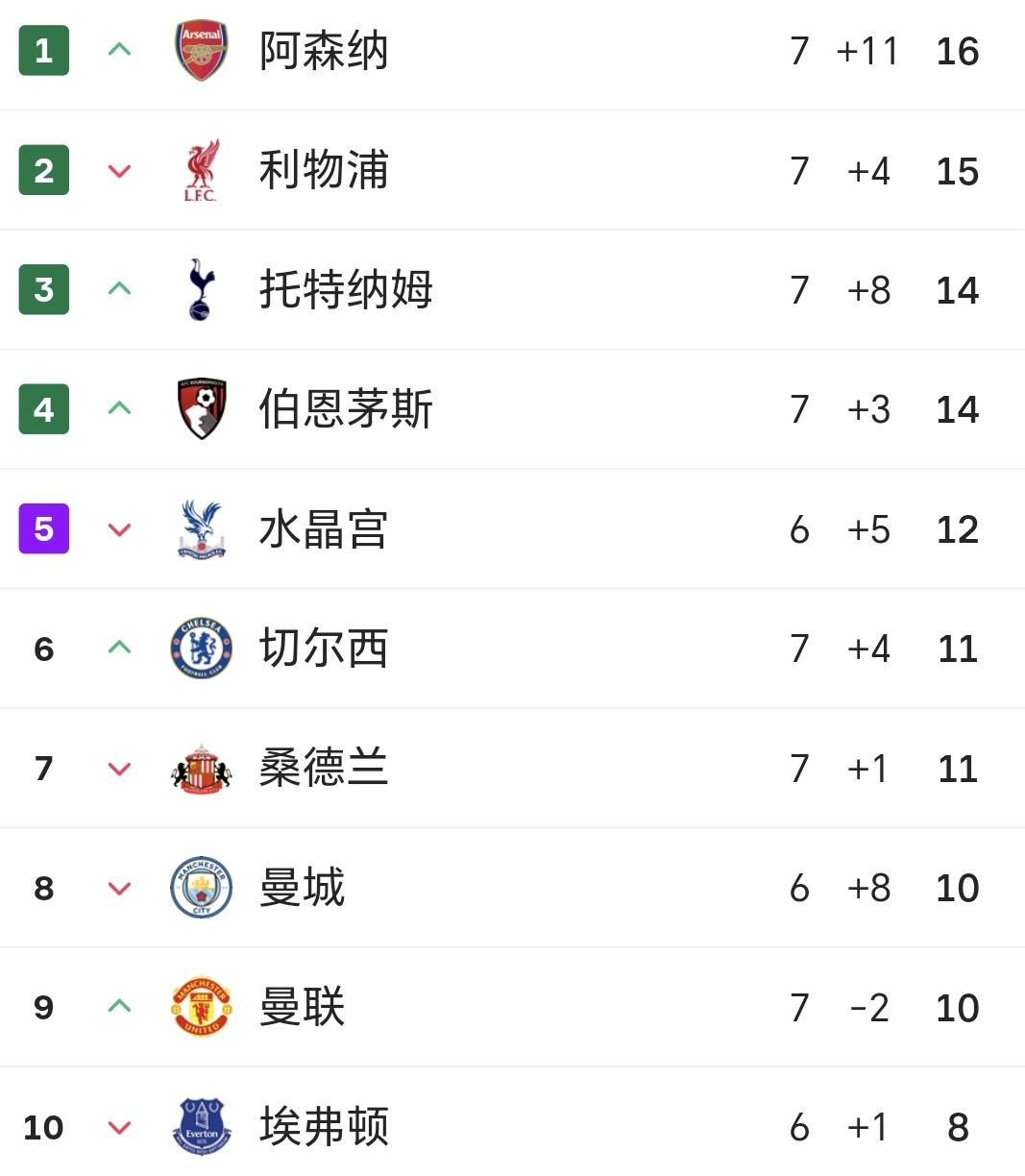Screen dimensions: 1025x1176
Task: Open the Crystal Palace eagle crest
Action: tap(201, 529)
